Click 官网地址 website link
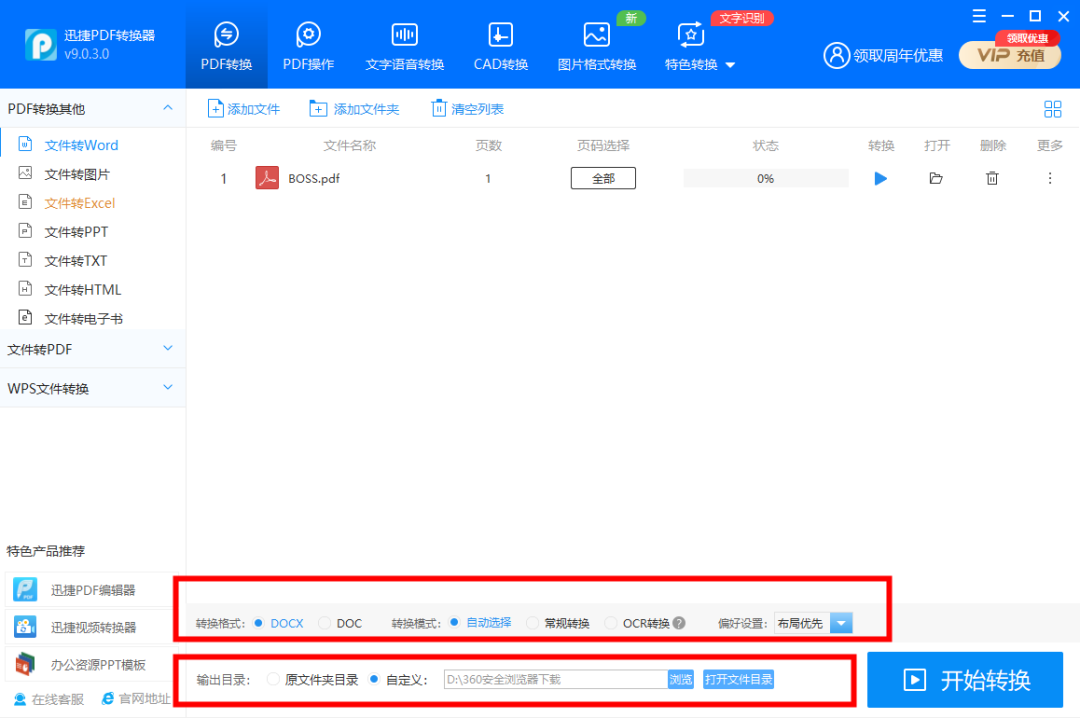This screenshot has height=718, width=1080. (136, 699)
